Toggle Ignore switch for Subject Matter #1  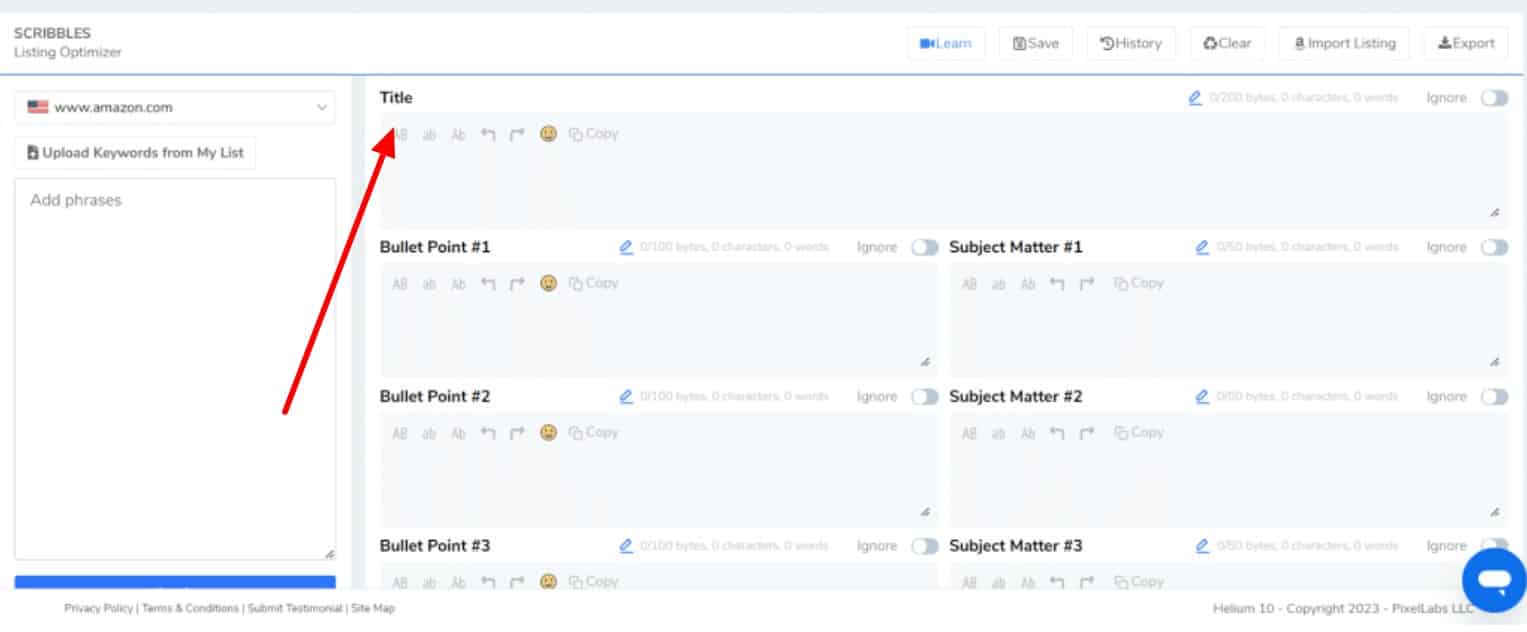pos(1494,248)
